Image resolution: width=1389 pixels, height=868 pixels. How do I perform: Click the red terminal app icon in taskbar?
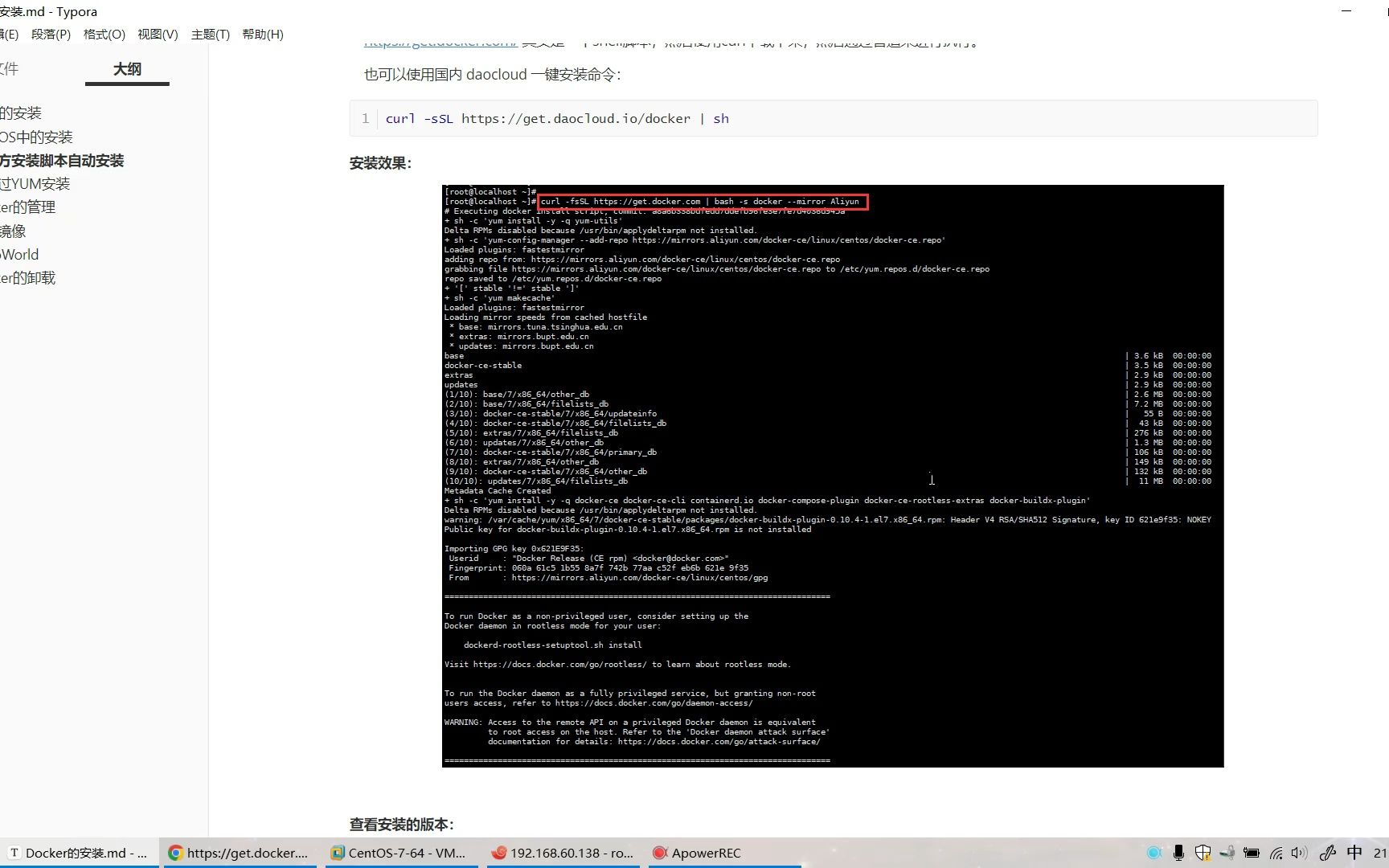click(499, 853)
